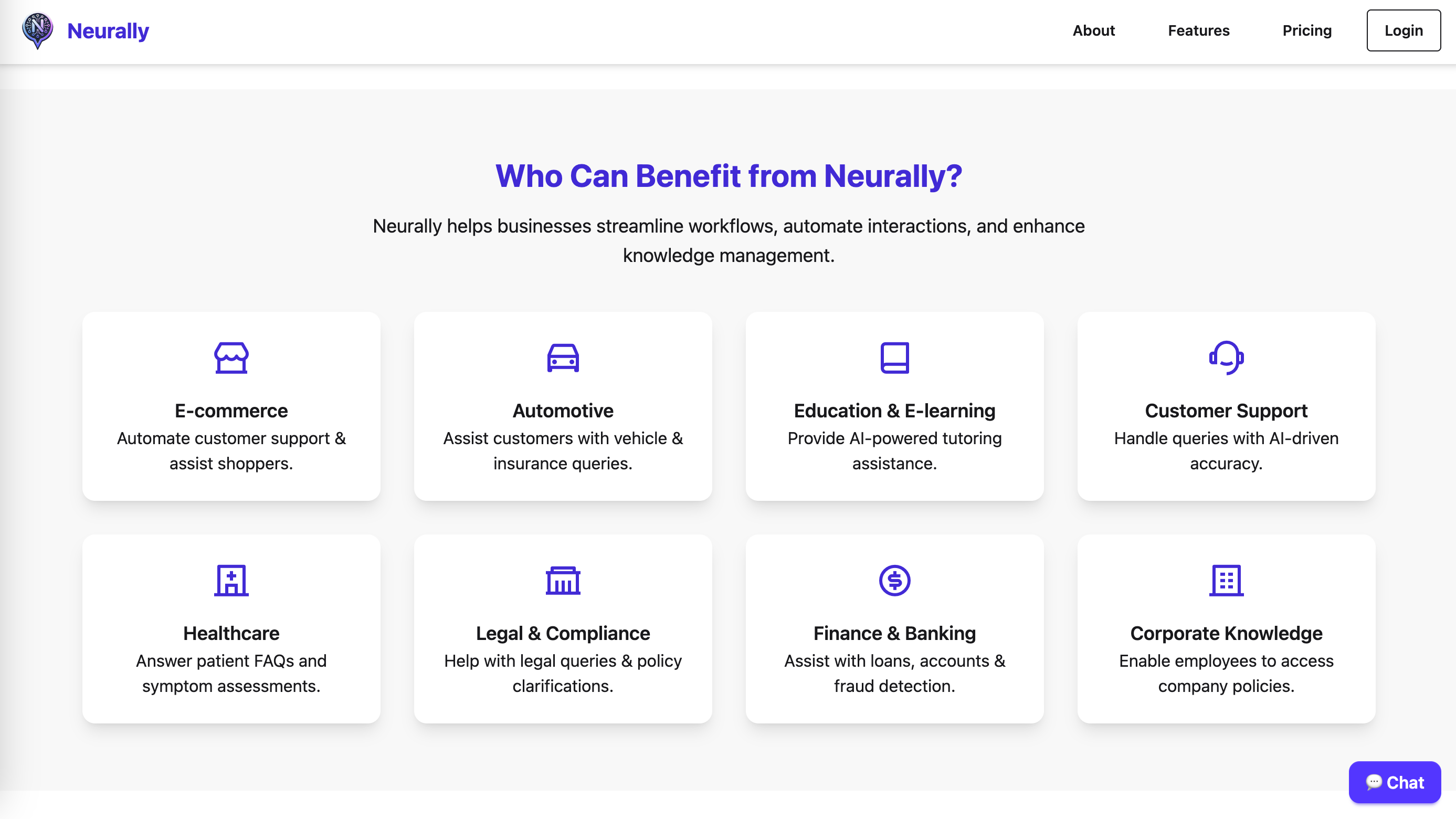Open the Chat widget button
The width and height of the screenshot is (1456, 819).
tap(1395, 782)
